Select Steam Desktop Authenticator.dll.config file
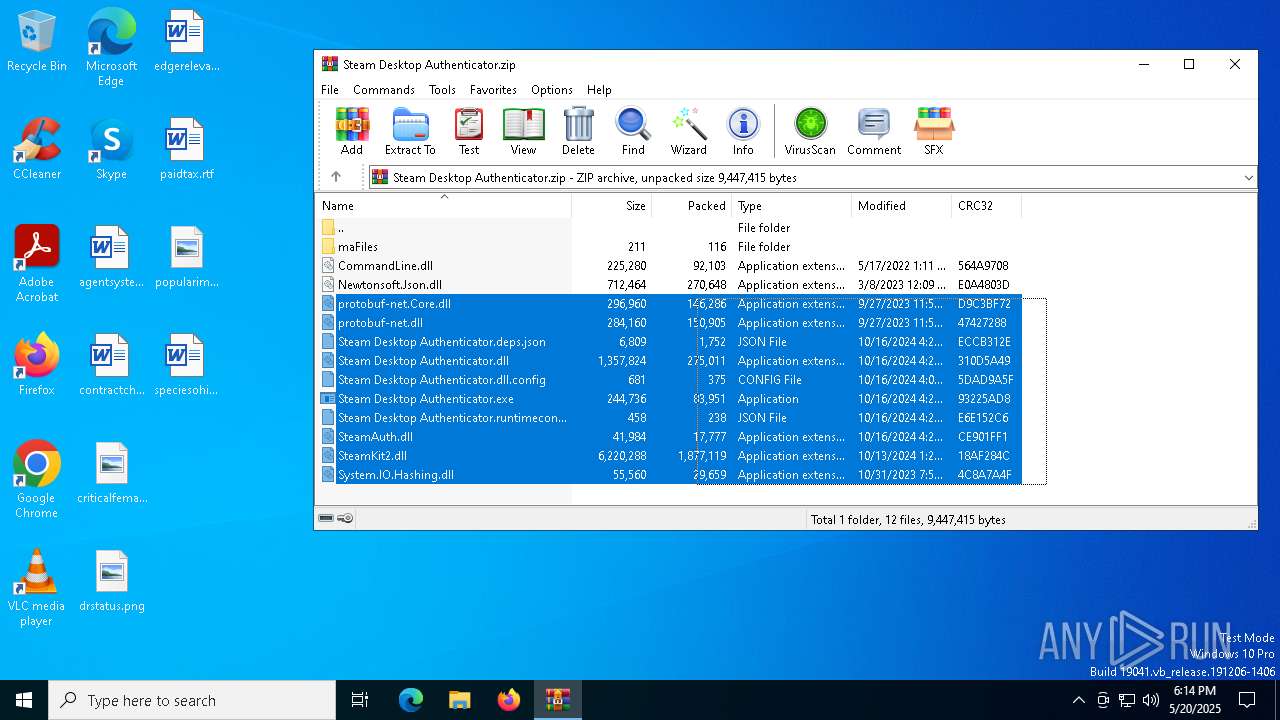The height and width of the screenshot is (720, 1280). tap(670, 380)
